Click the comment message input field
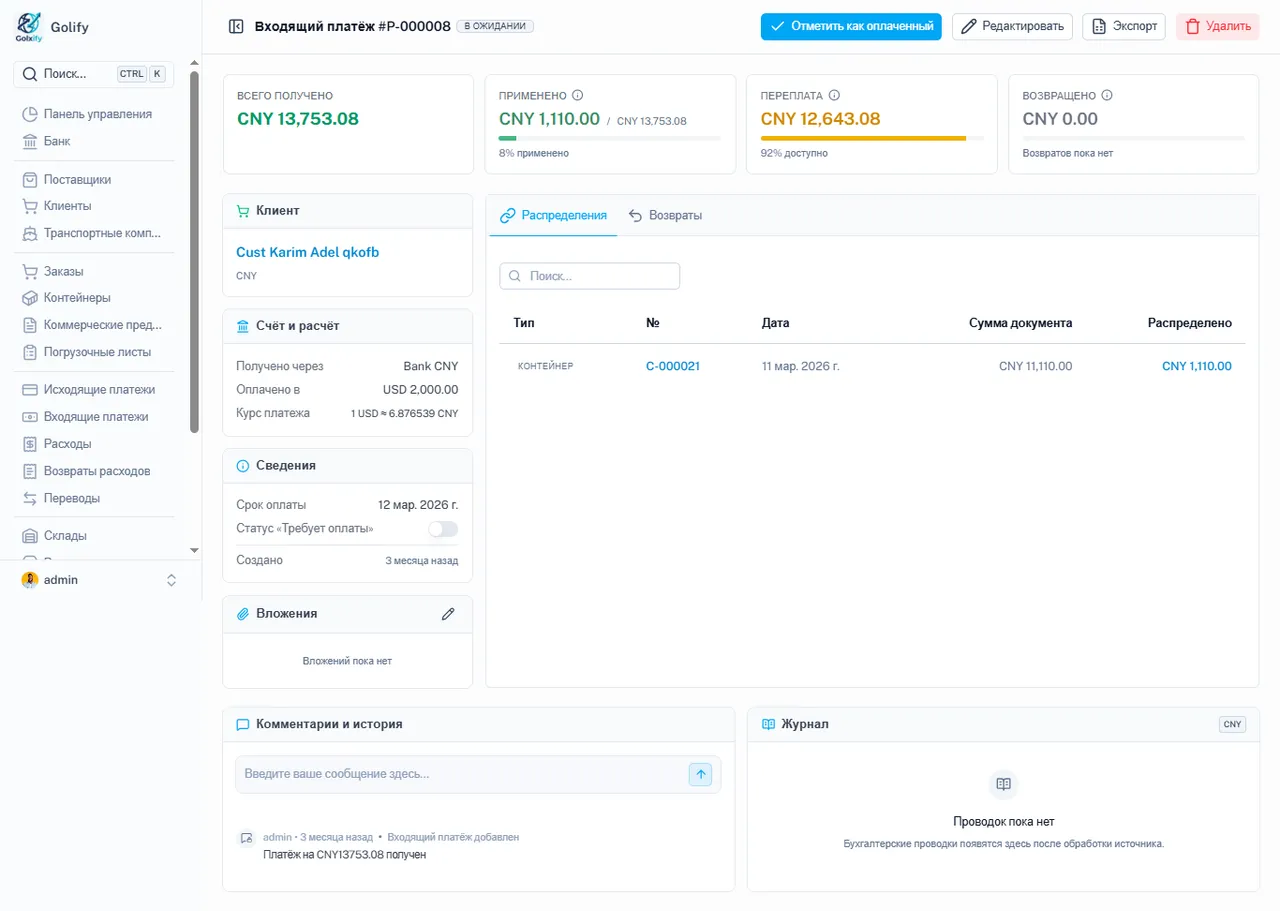This screenshot has width=1280, height=911. click(x=461, y=774)
